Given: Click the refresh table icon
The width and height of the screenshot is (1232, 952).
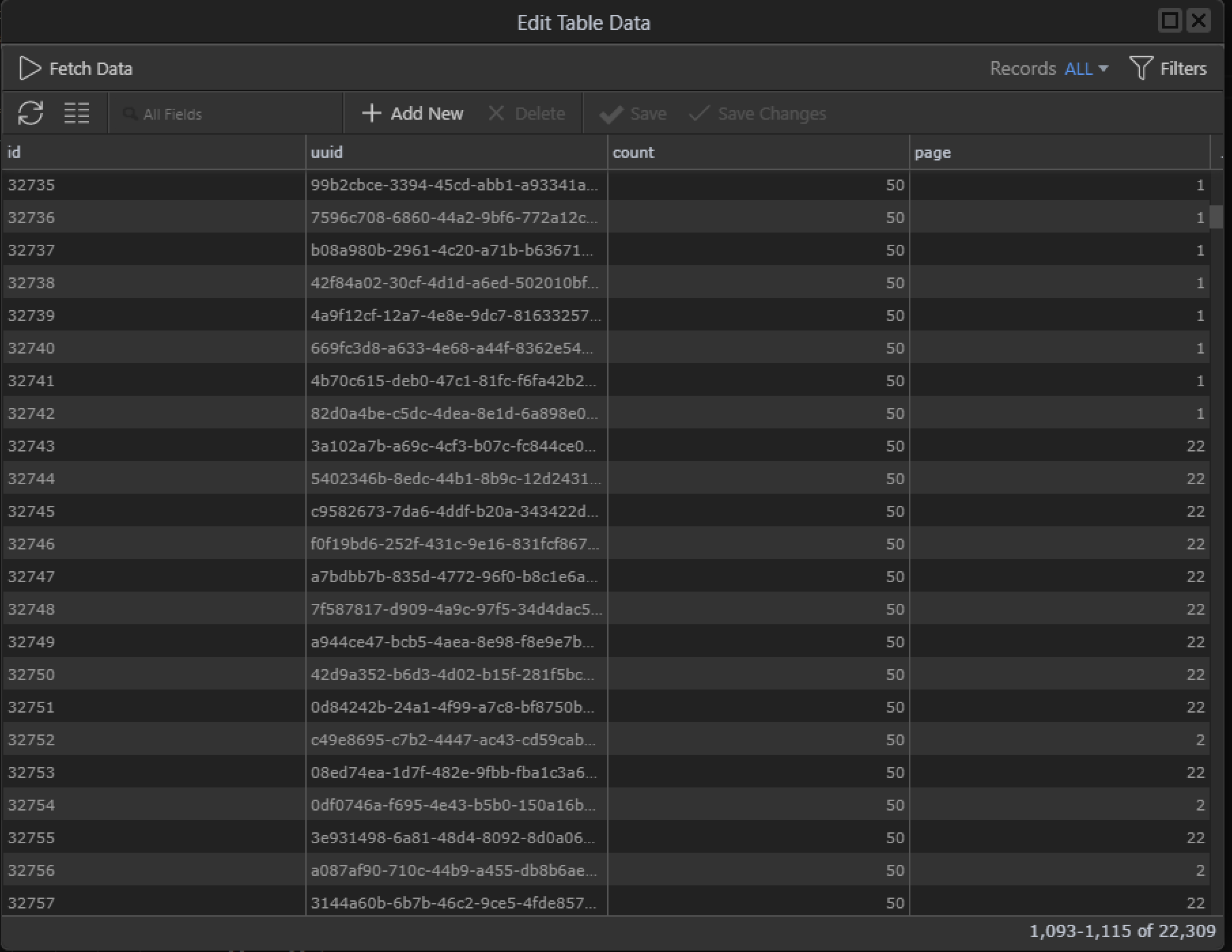Looking at the screenshot, I should click(x=31, y=113).
